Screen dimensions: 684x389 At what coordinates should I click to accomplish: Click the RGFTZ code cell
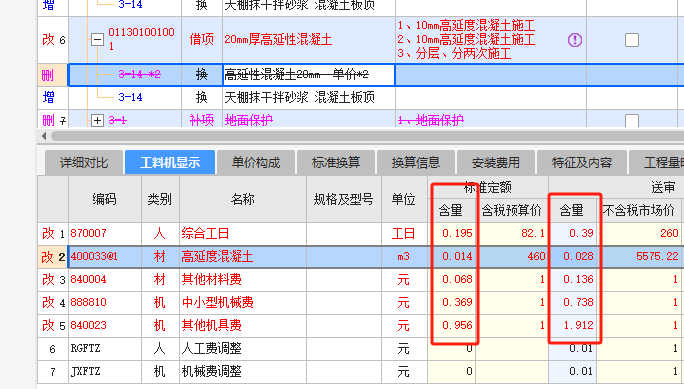(105, 348)
